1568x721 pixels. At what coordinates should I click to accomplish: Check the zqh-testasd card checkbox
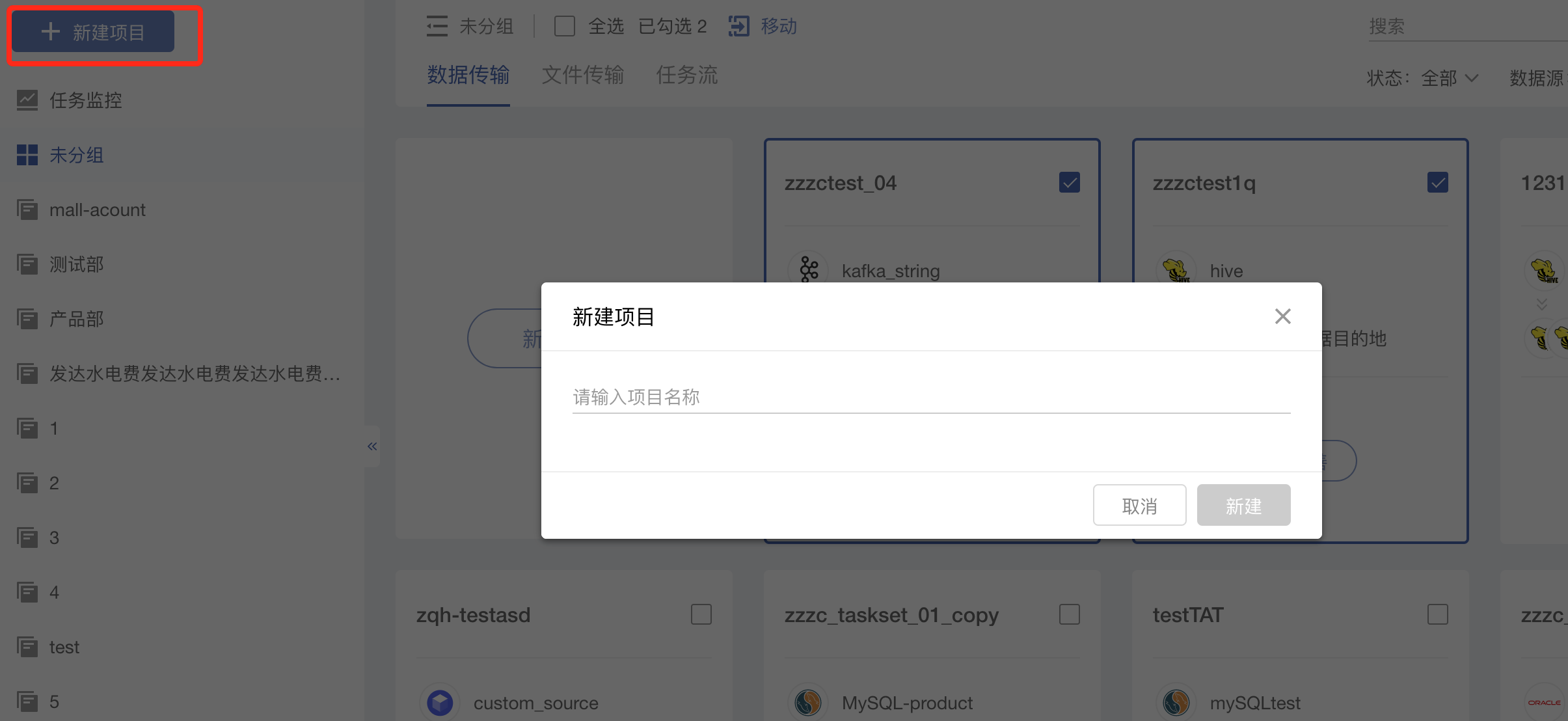pyautogui.click(x=701, y=614)
